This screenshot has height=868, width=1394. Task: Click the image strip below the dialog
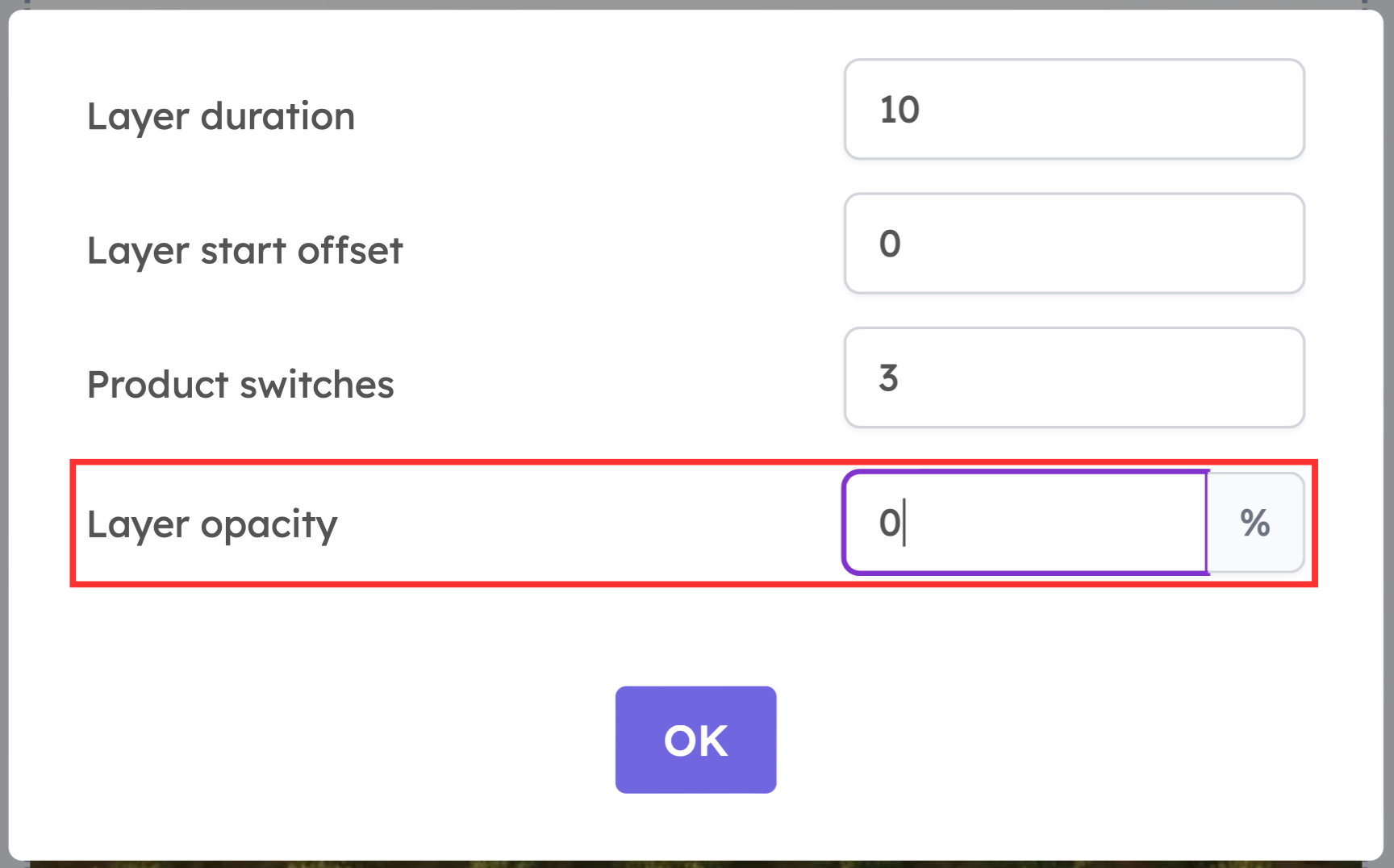click(x=697, y=864)
